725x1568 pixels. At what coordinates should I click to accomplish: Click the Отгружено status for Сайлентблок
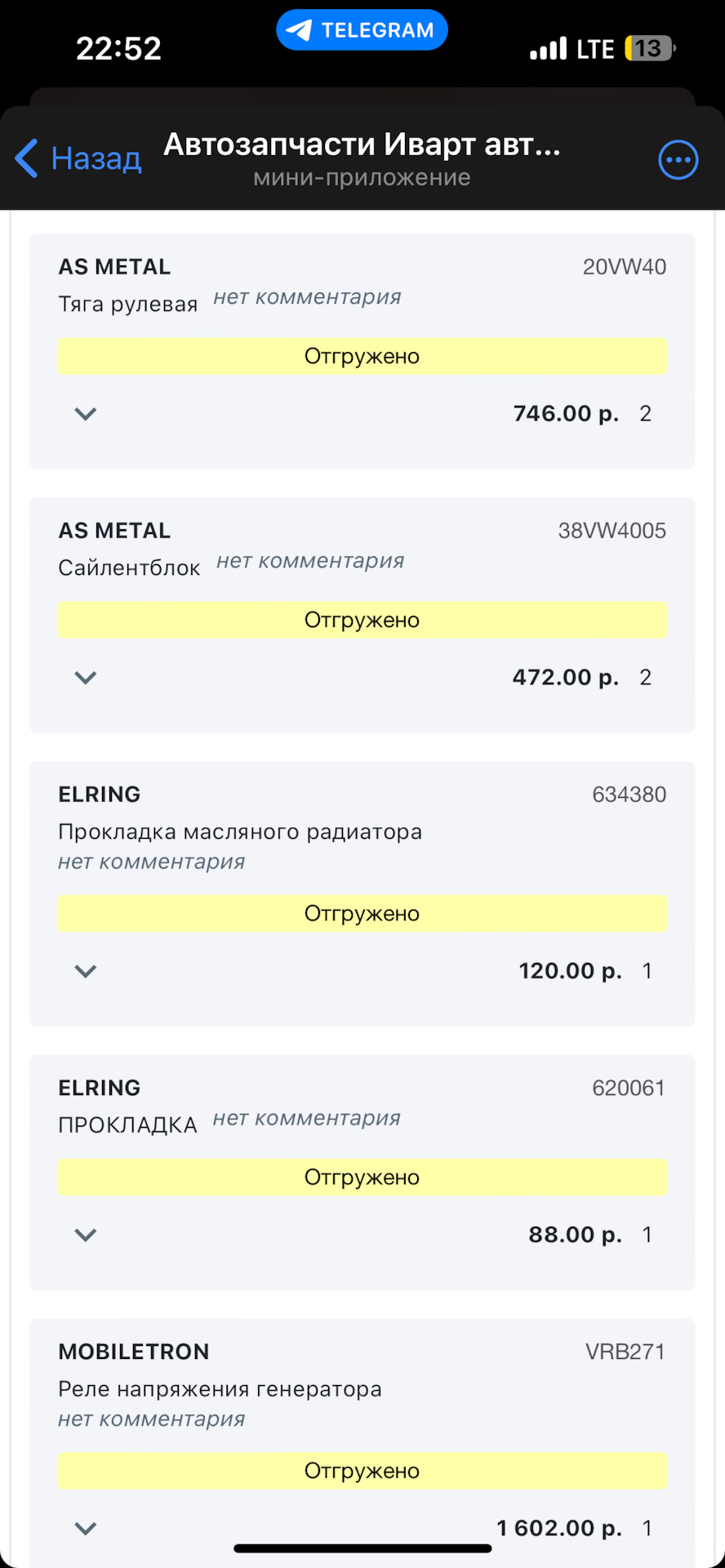[x=362, y=621]
